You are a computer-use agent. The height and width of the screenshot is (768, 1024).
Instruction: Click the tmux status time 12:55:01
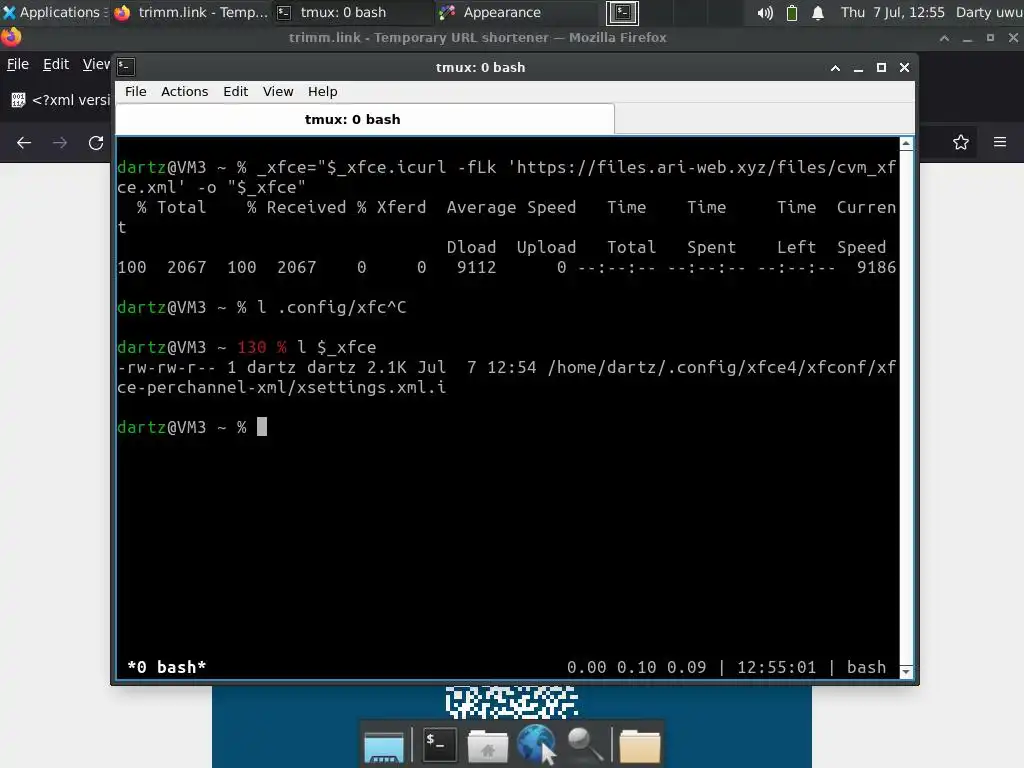tap(776, 667)
